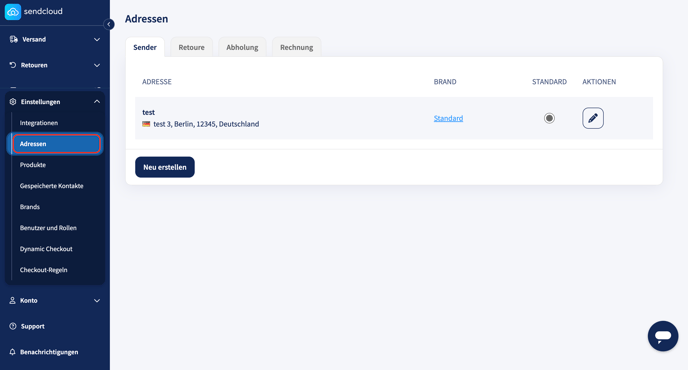Viewport: 688px width, 370px height.
Task: Click the STANDARD column header
Action: click(x=549, y=82)
